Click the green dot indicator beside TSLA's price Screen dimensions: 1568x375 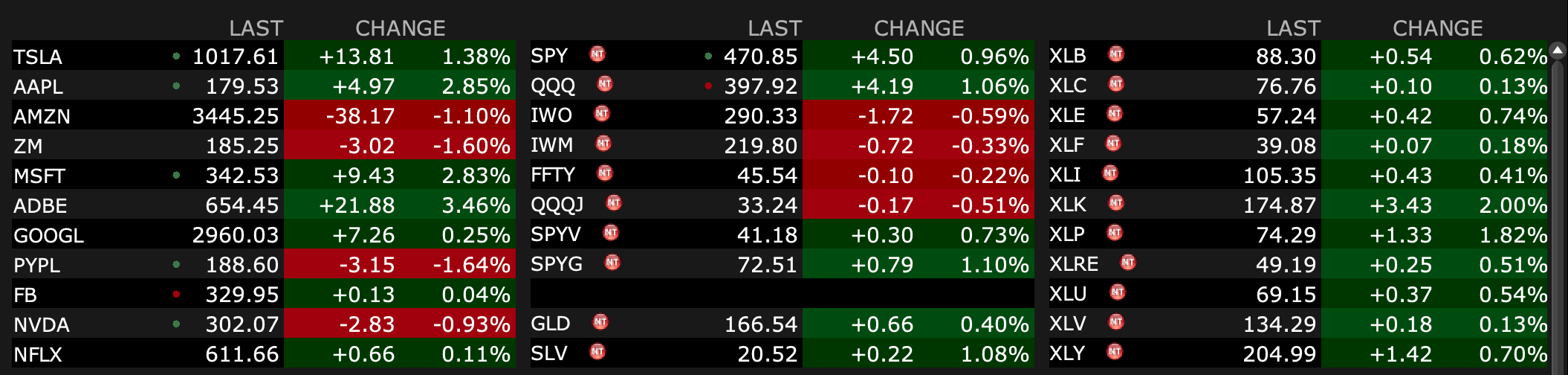coord(176,56)
